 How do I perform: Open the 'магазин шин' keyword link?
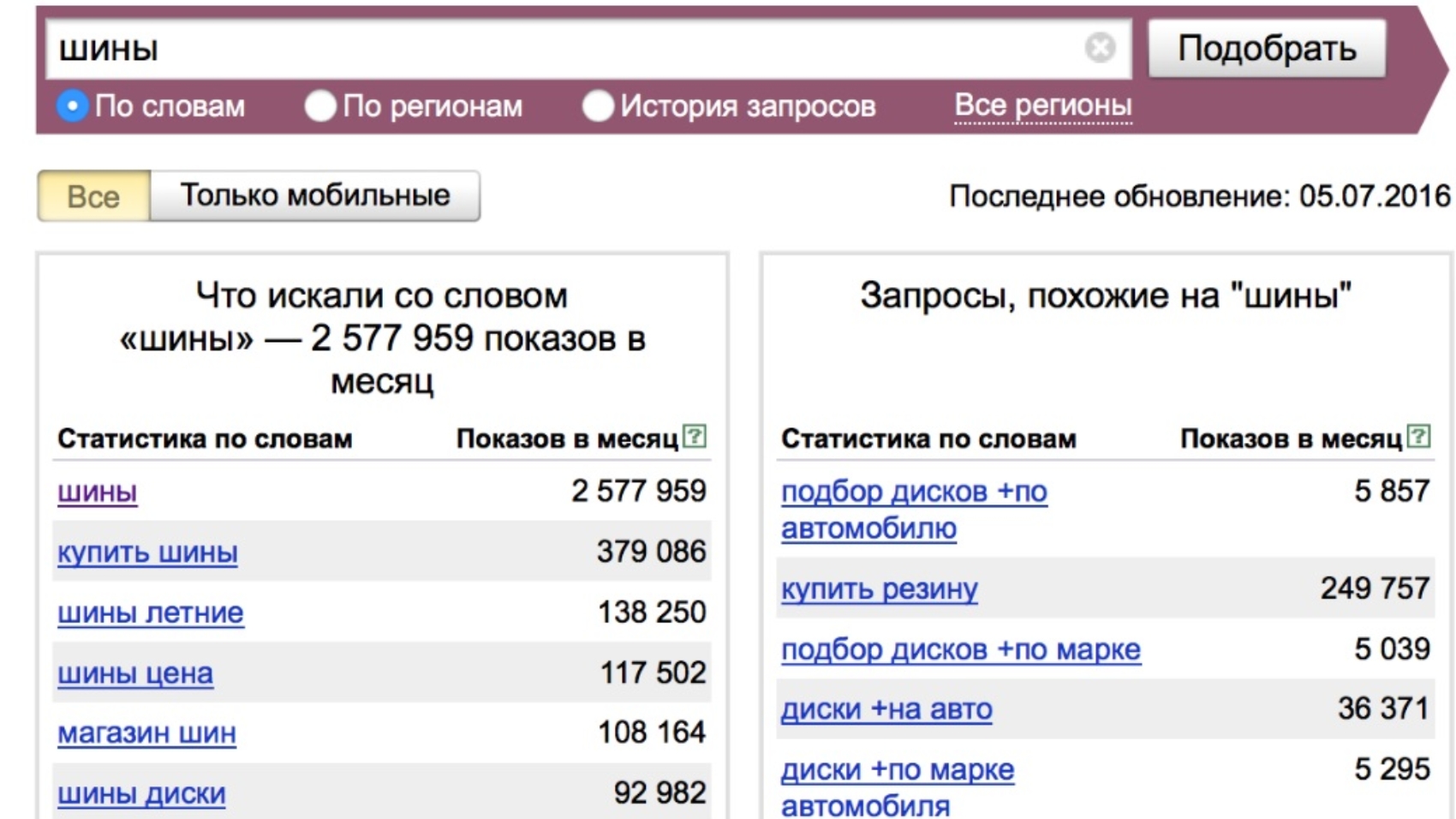146,733
